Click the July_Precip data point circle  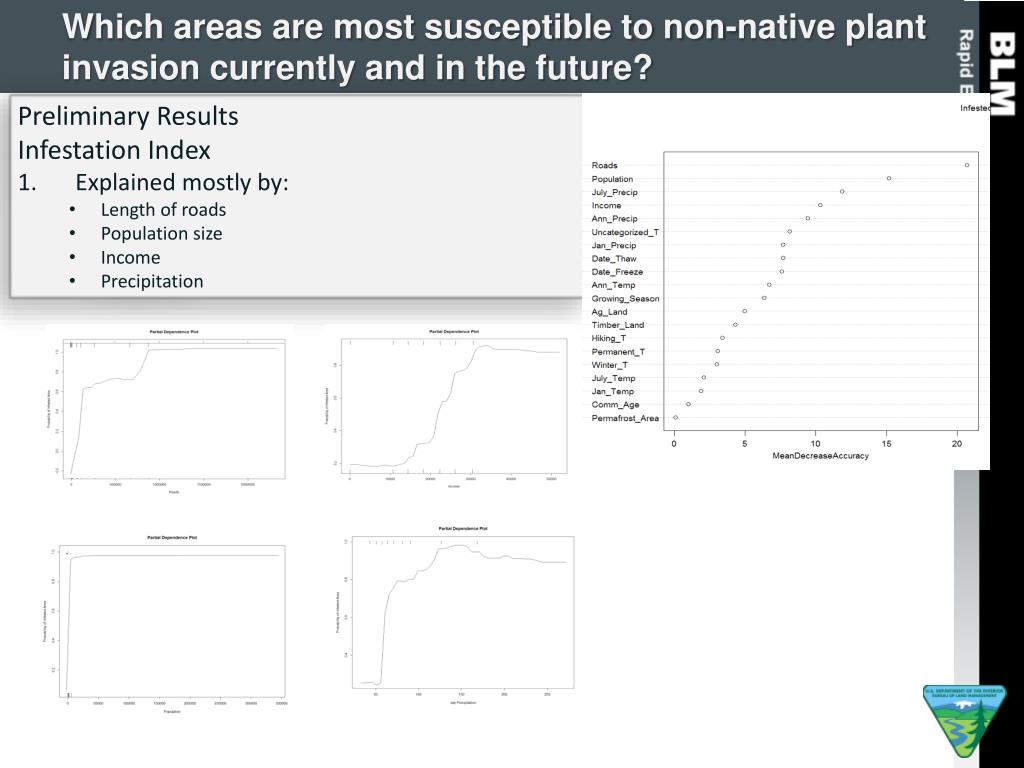[842, 192]
